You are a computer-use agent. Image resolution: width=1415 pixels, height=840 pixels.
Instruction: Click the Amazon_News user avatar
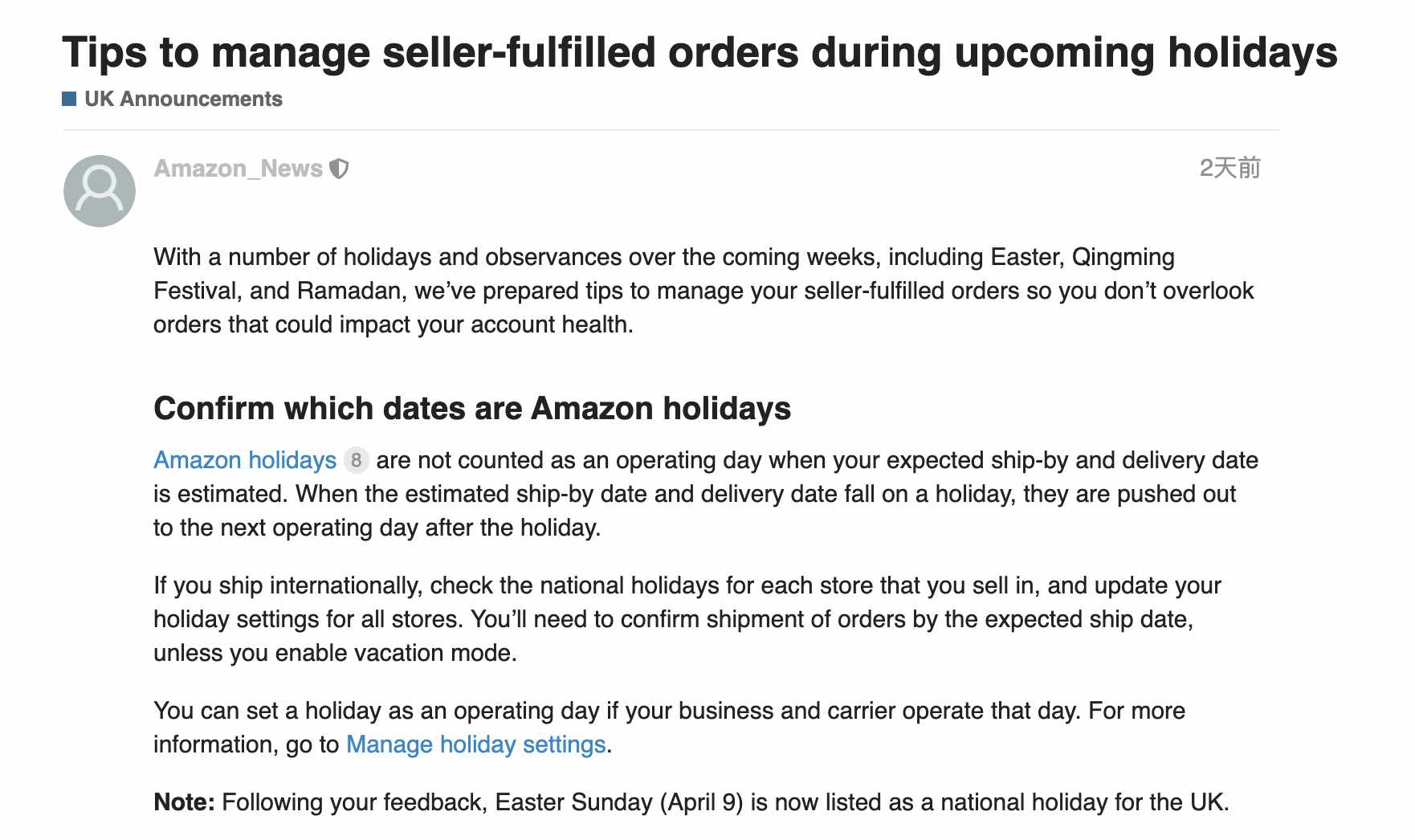[100, 191]
